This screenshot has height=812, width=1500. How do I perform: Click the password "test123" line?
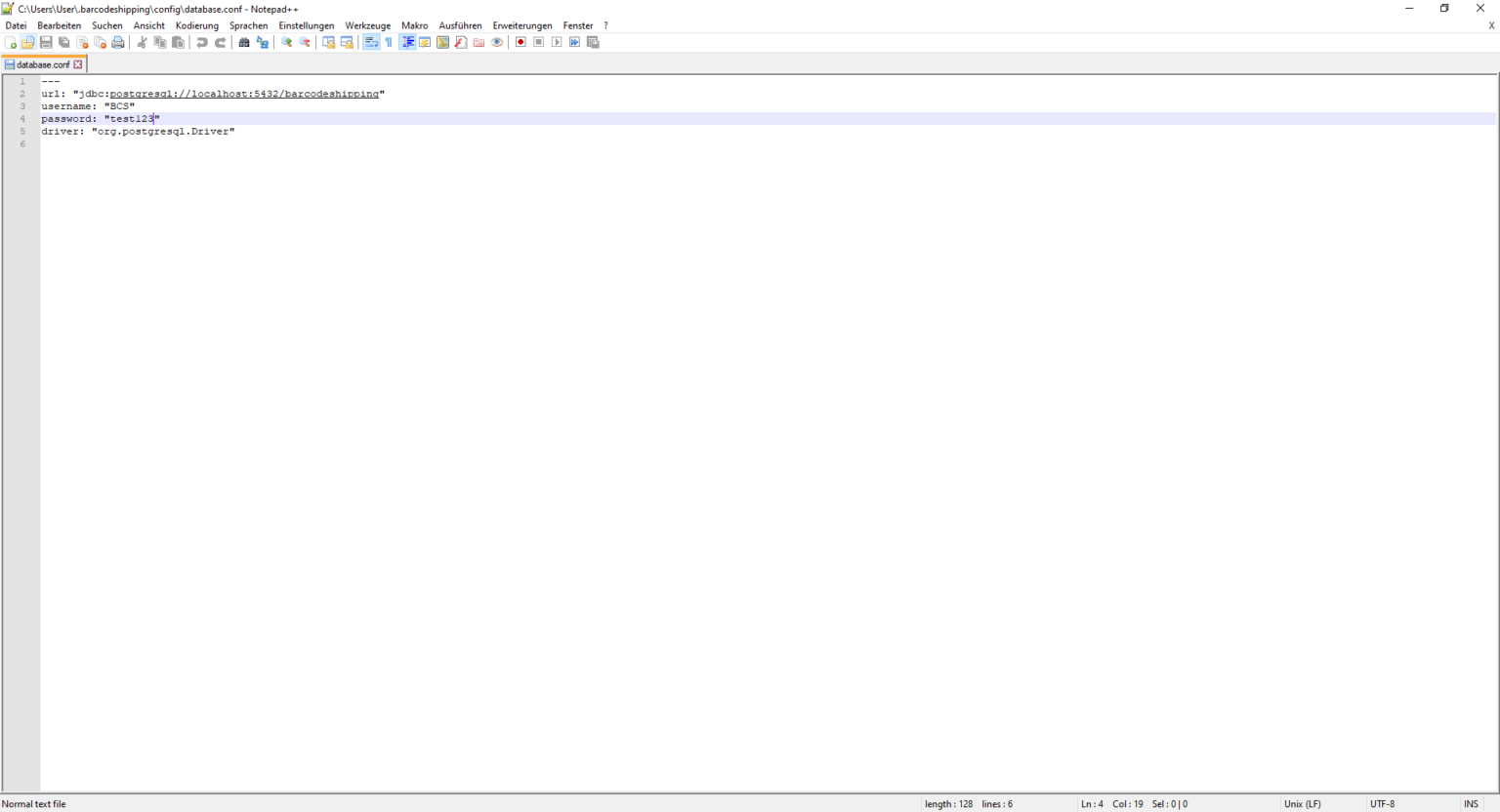101,119
